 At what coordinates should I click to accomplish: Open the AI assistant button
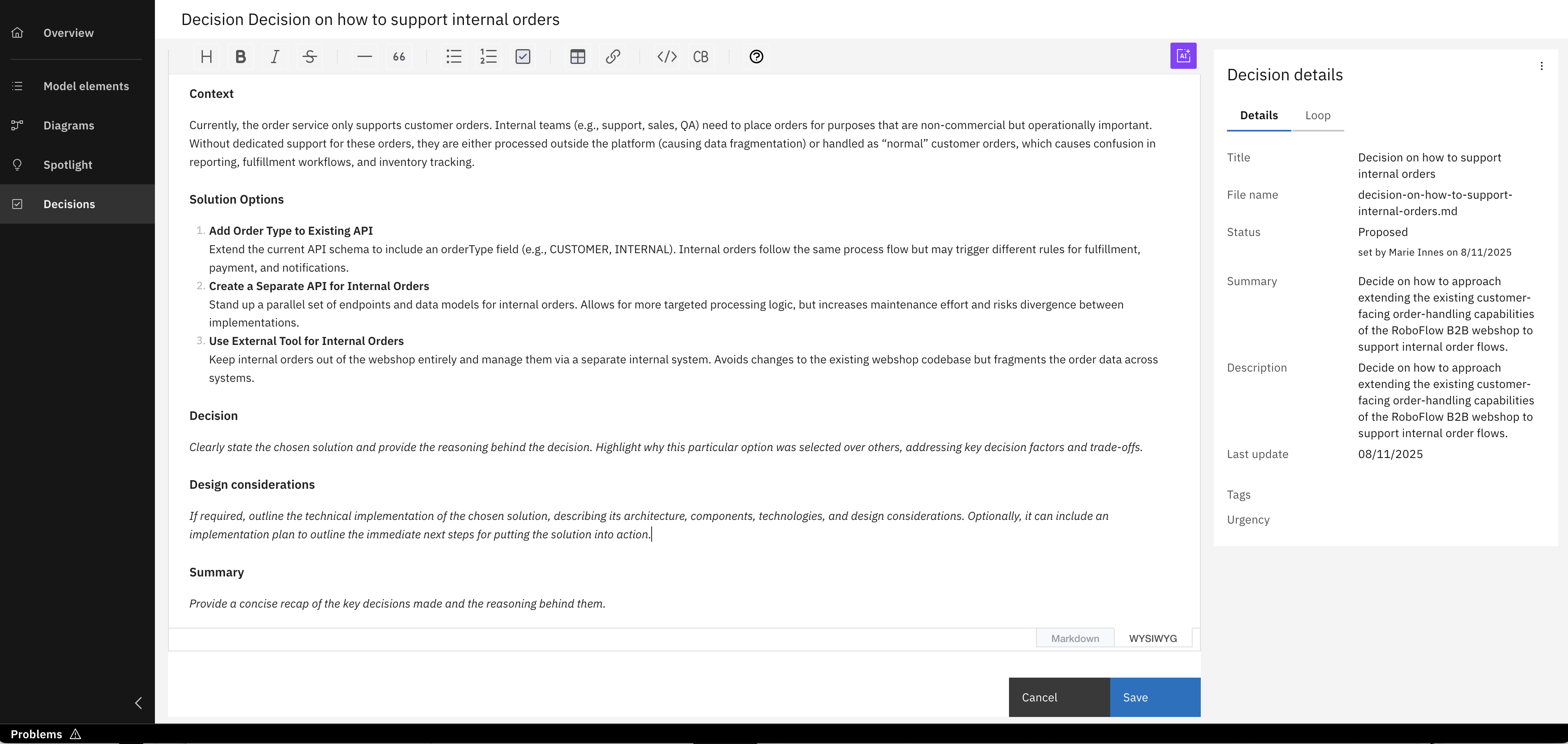coord(1183,55)
